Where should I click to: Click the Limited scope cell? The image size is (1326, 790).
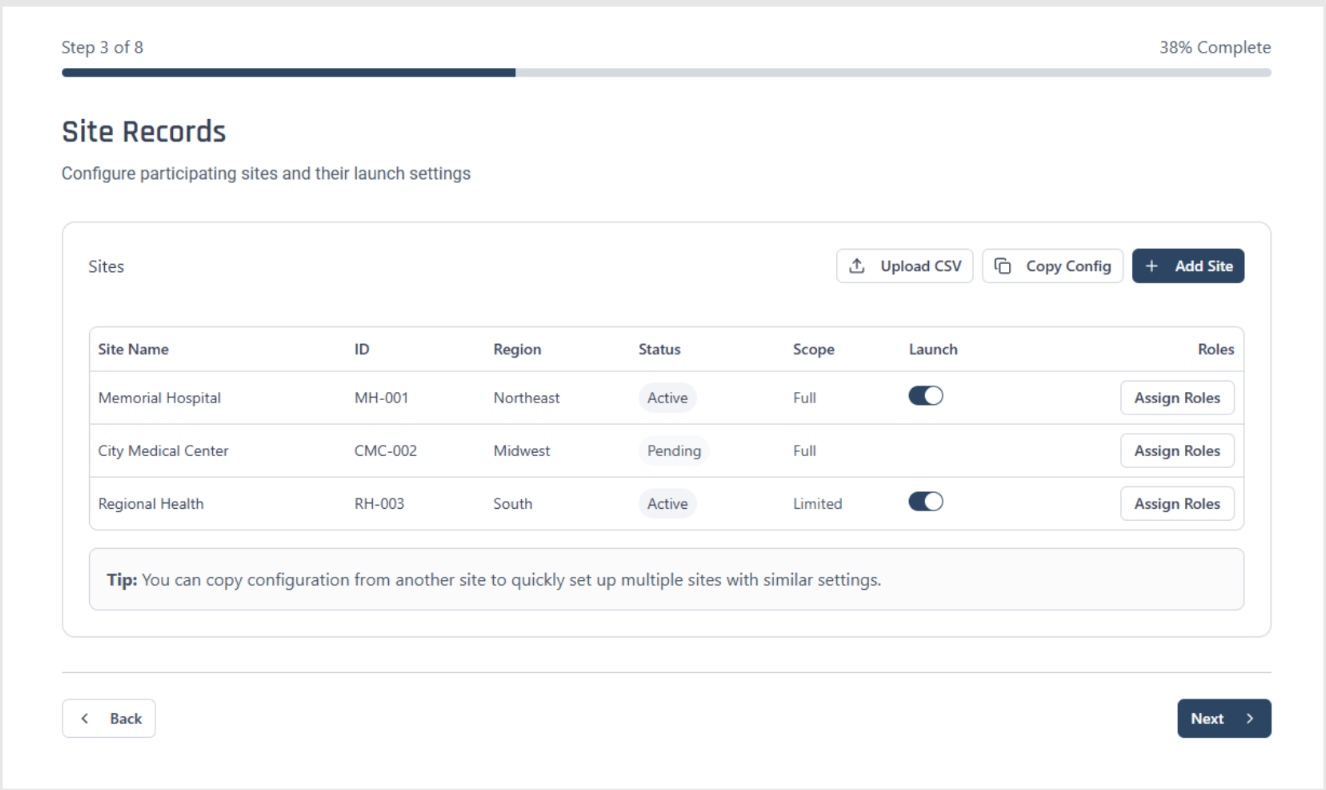817,504
